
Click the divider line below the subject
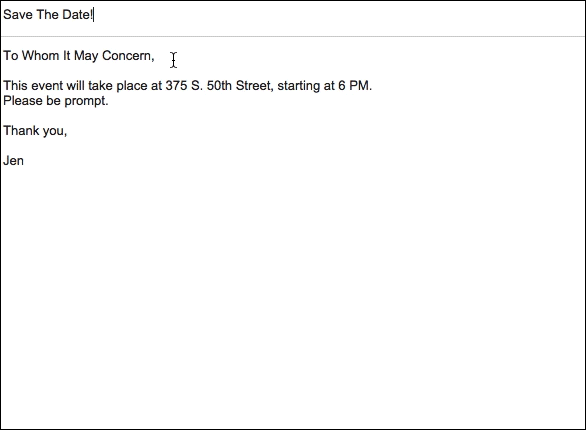pos(293,37)
